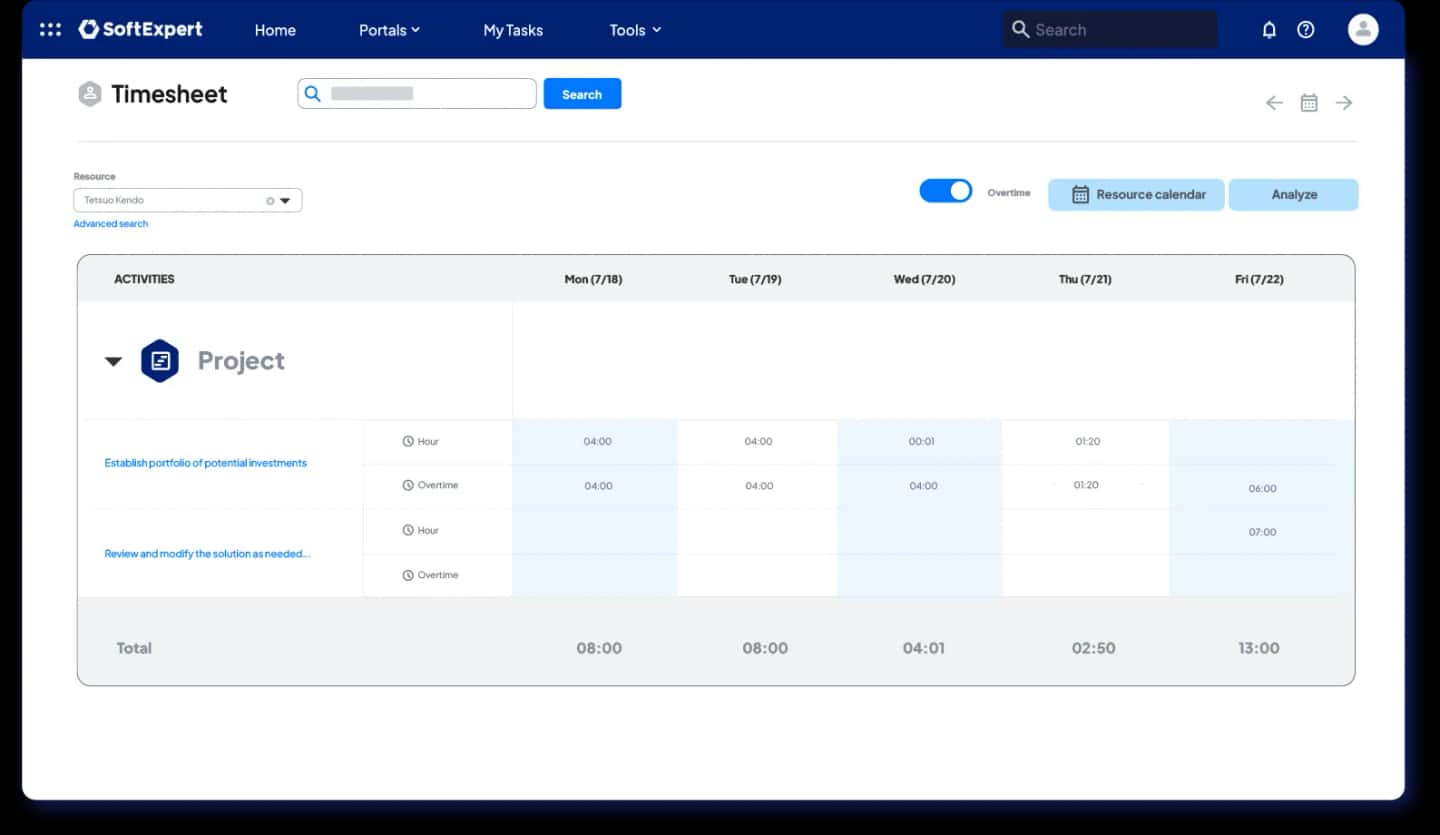This screenshot has height=835, width=1440.
Task: Go to previous week arrow
Action: click(x=1274, y=103)
